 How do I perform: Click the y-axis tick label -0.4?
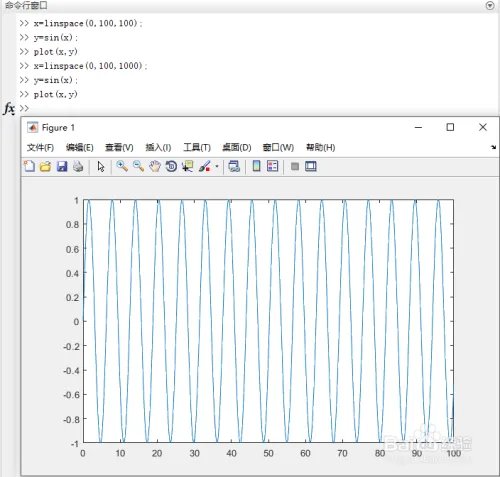pyautogui.click(x=71, y=371)
